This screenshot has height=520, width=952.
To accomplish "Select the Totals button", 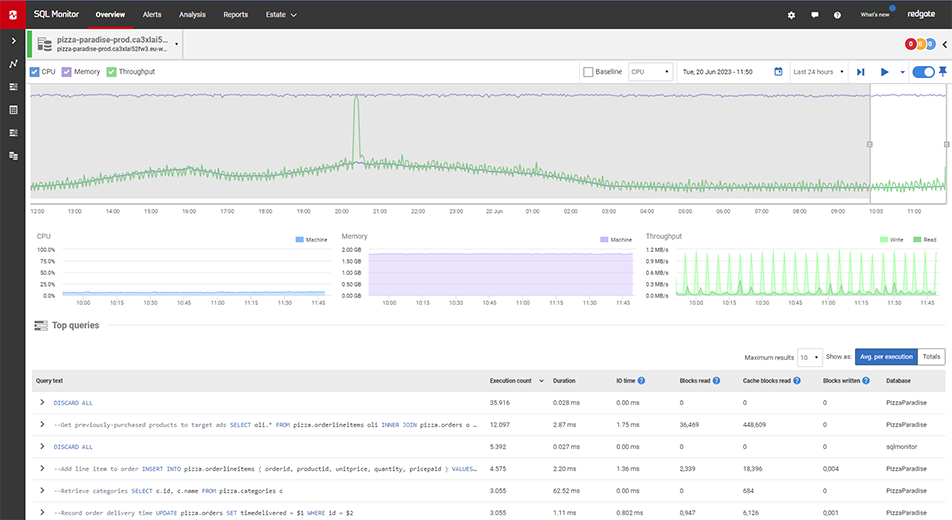I will tap(930, 357).
